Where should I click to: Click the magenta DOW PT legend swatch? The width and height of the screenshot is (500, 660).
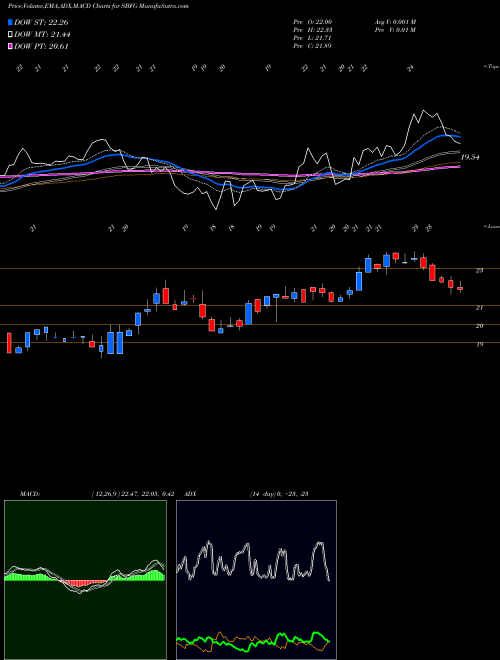11,47
